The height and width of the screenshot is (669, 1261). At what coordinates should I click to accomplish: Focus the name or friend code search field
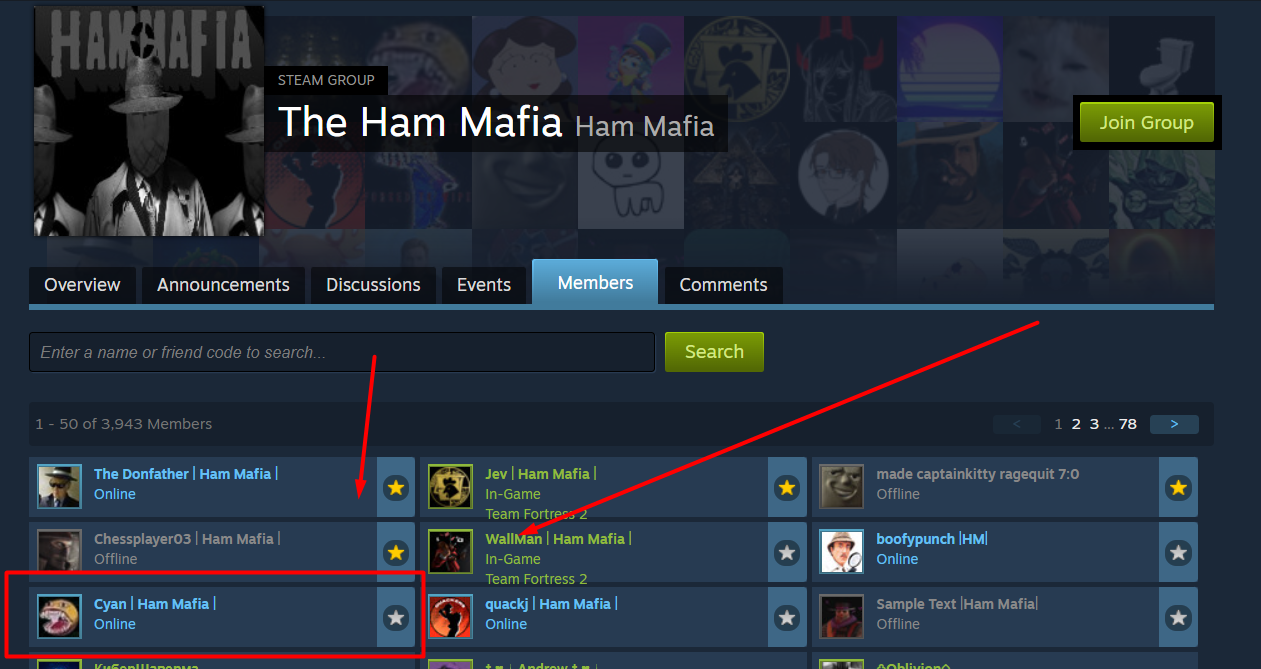[342, 352]
